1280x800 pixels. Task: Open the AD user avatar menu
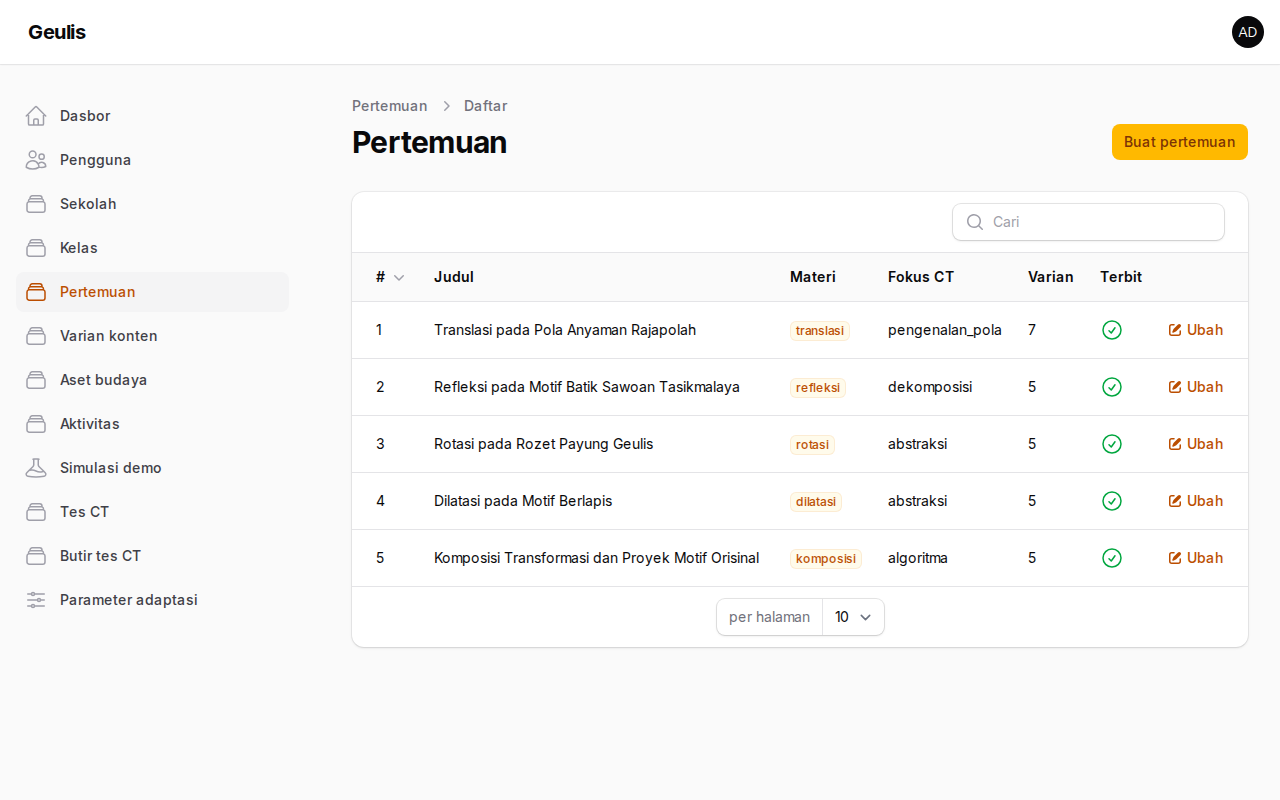point(1248,32)
